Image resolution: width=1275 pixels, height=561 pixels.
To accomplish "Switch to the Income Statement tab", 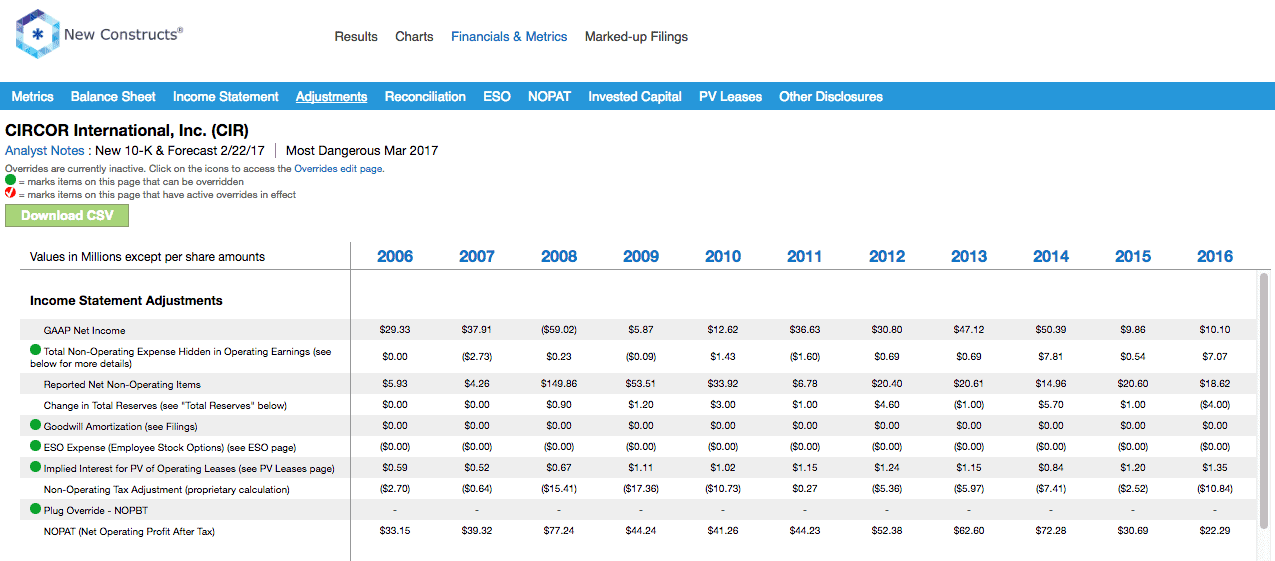I will [226, 97].
